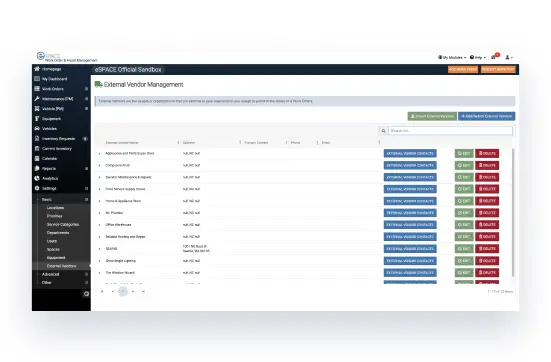The width and height of the screenshot is (551, 362).
Task: Open Address column menu icon
Action: click(x=240, y=142)
